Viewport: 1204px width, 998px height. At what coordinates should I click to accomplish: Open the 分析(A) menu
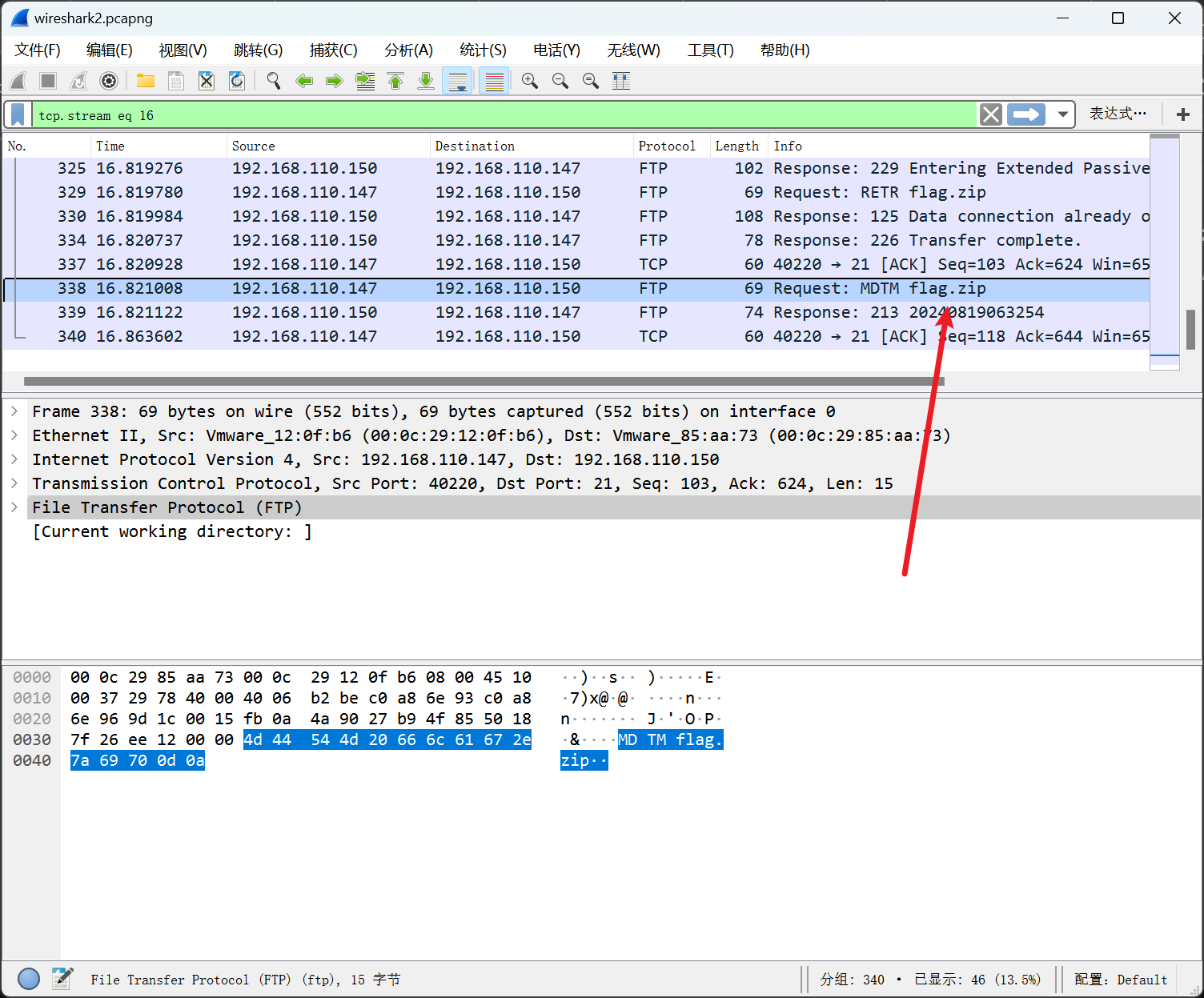click(409, 50)
